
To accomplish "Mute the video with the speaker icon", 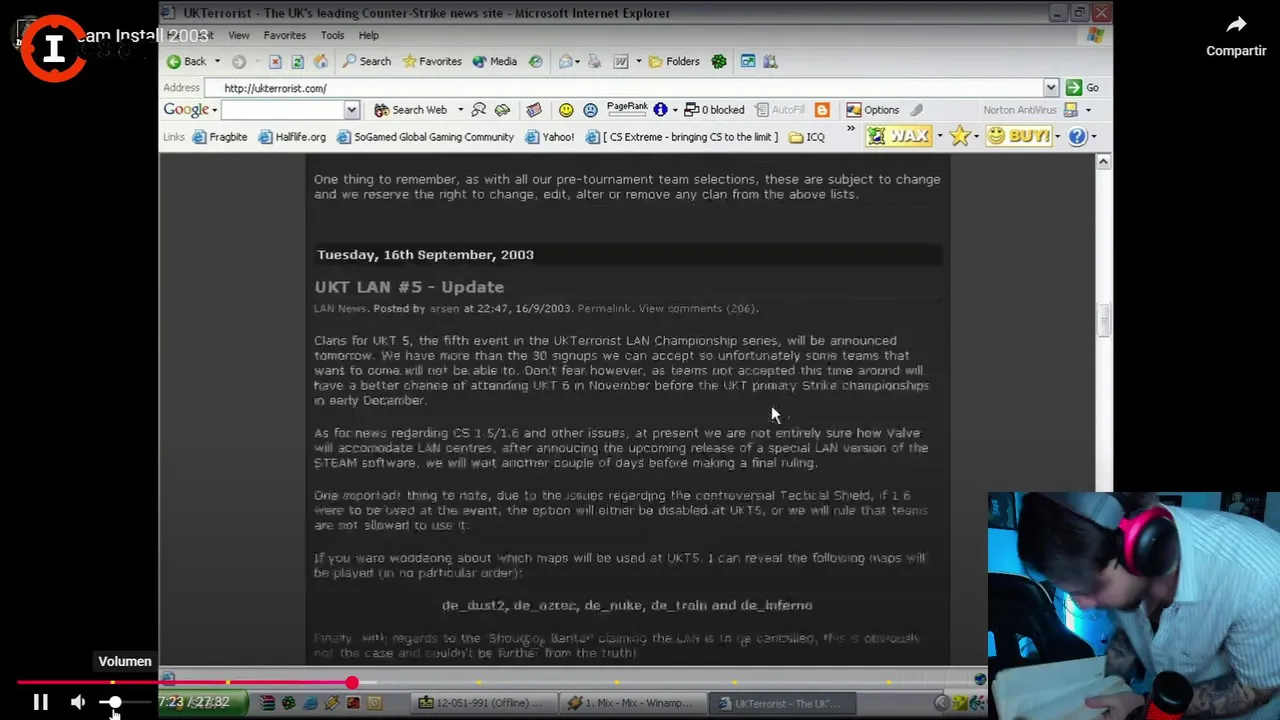I will [x=78, y=703].
